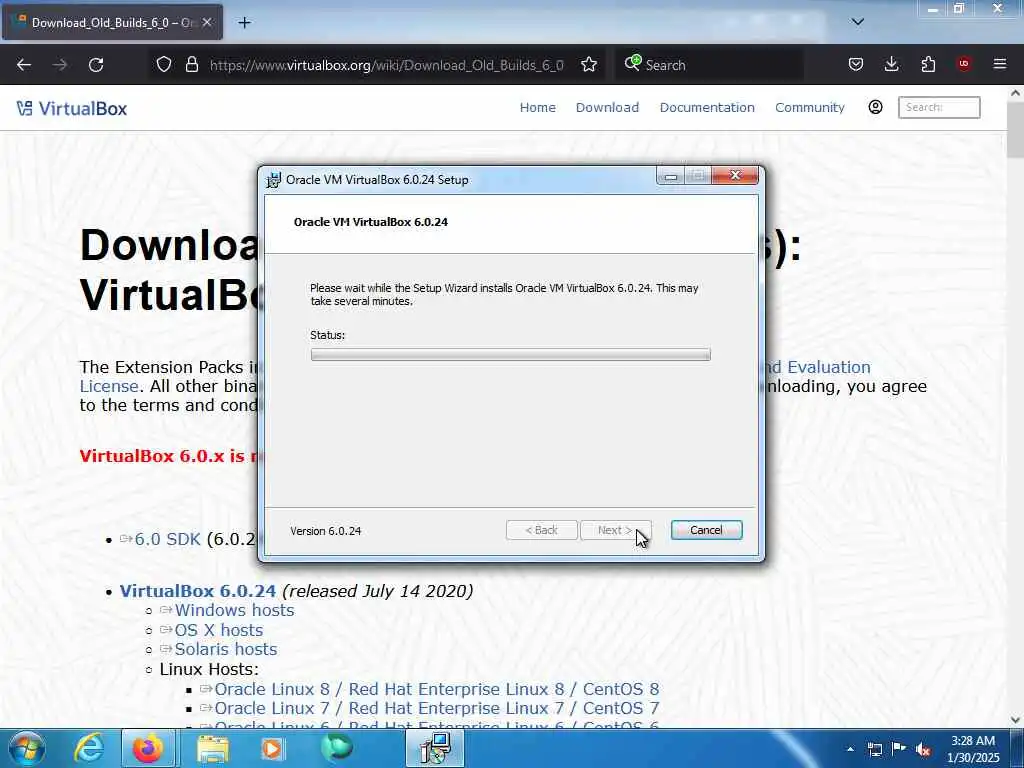This screenshot has height=768, width=1024.
Task: Click the VirtualBox Setup title bar icon
Action: (273, 180)
